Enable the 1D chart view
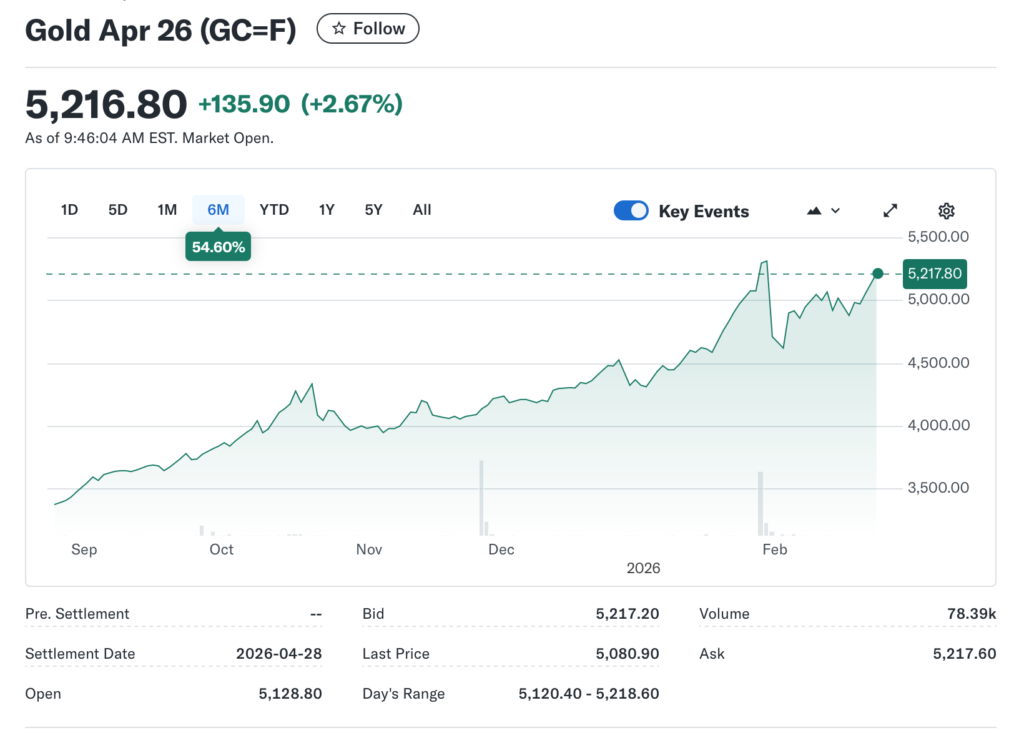 click(x=69, y=210)
